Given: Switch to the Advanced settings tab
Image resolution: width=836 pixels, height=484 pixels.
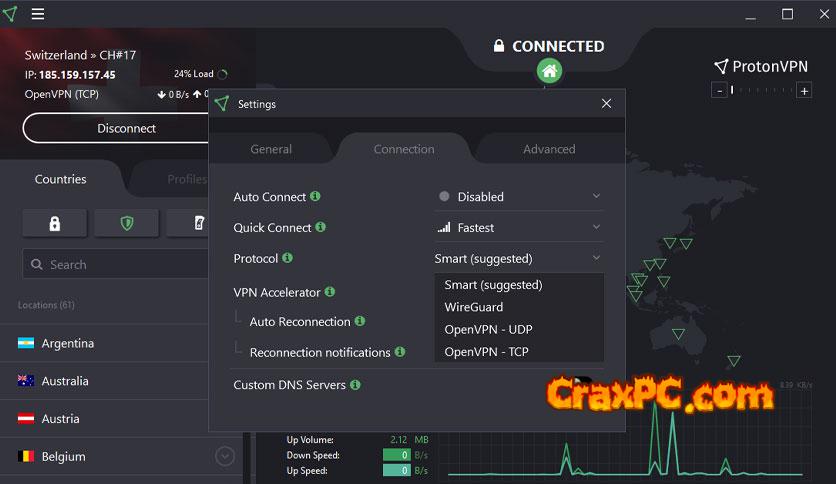Looking at the screenshot, I should pyautogui.click(x=549, y=149).
